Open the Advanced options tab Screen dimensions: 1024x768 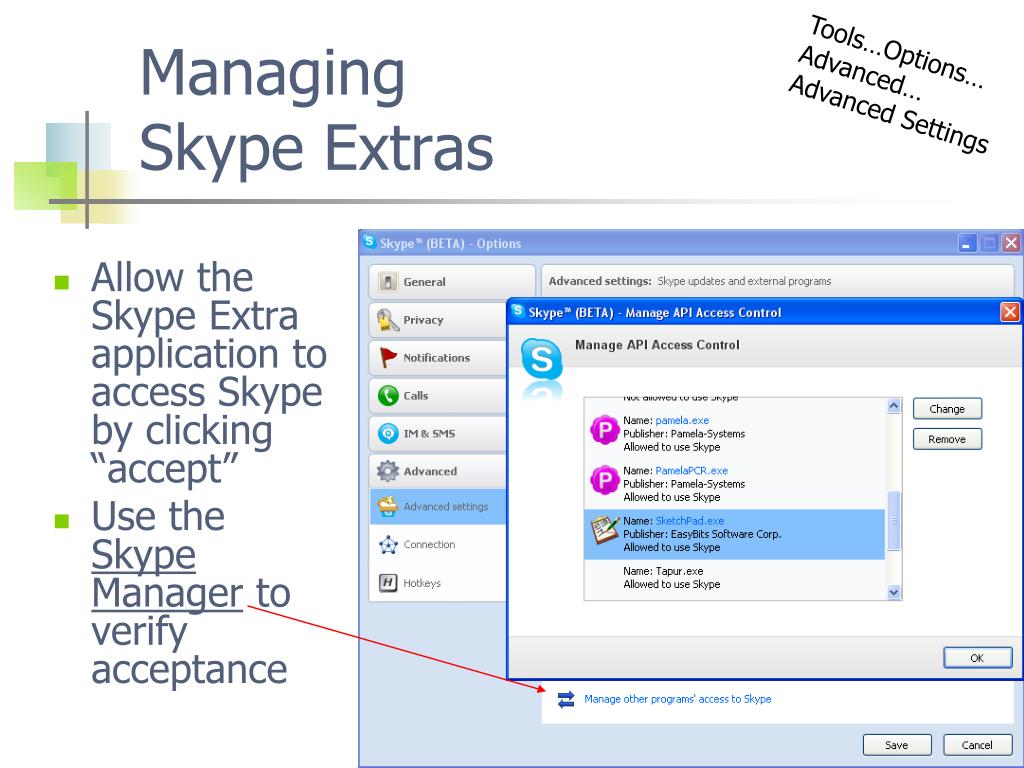(439, 471)
